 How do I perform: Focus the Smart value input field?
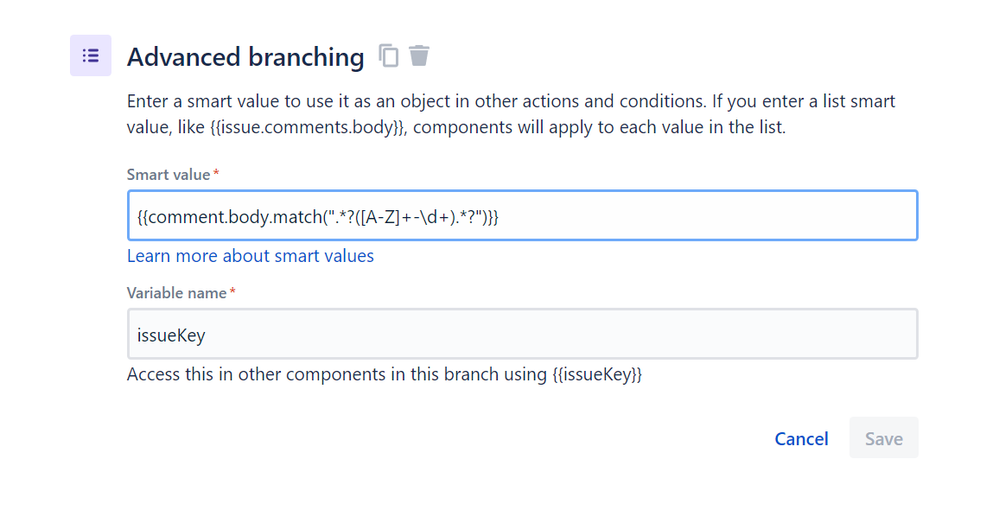(522, 215)
